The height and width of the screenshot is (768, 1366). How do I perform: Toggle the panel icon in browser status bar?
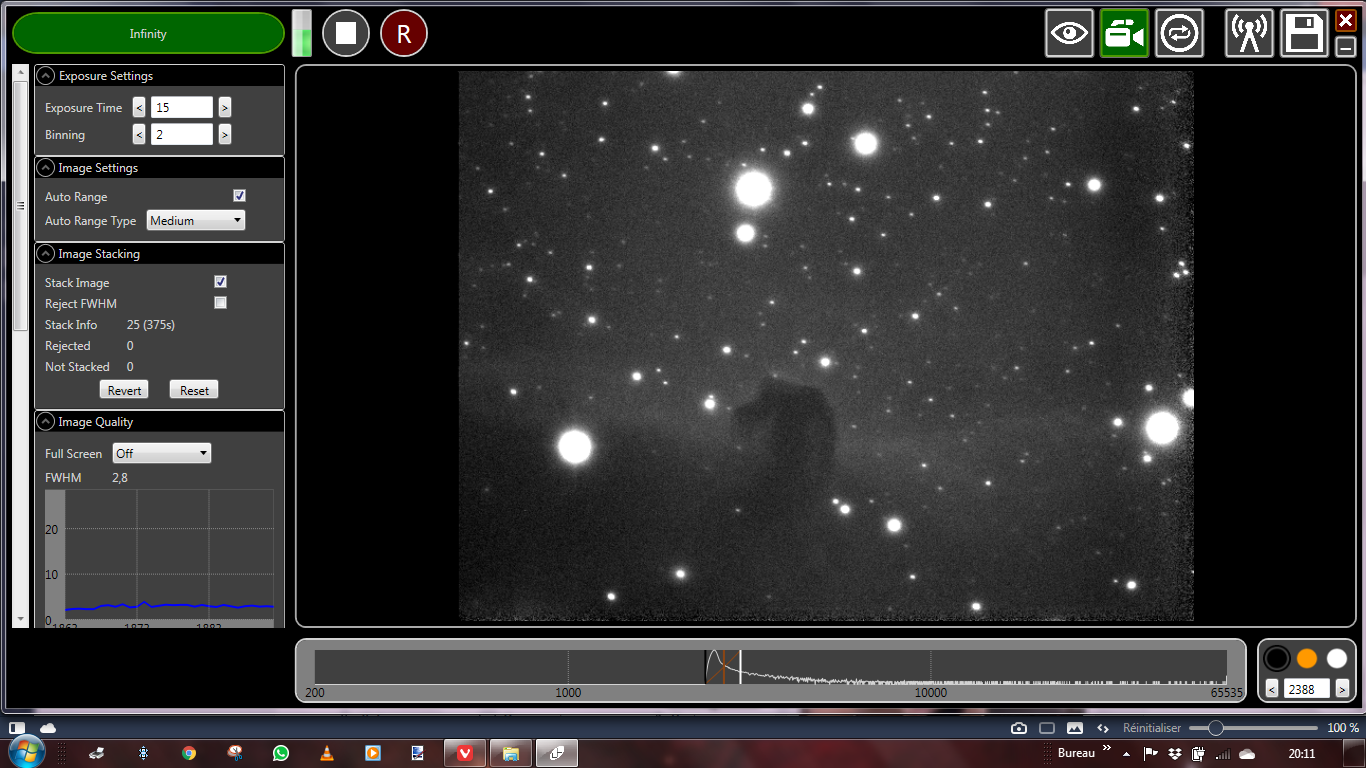tap(17, 727)
